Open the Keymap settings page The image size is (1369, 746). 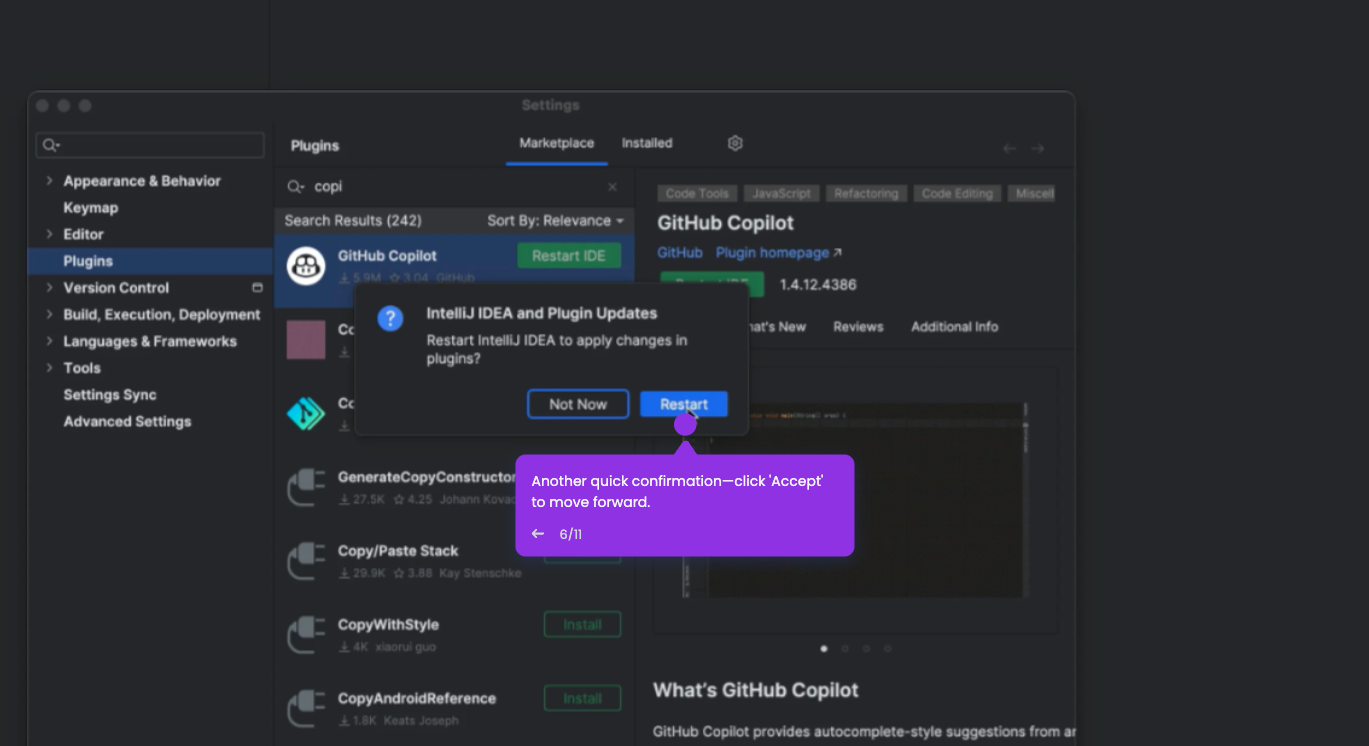click(x=91, y=208)
